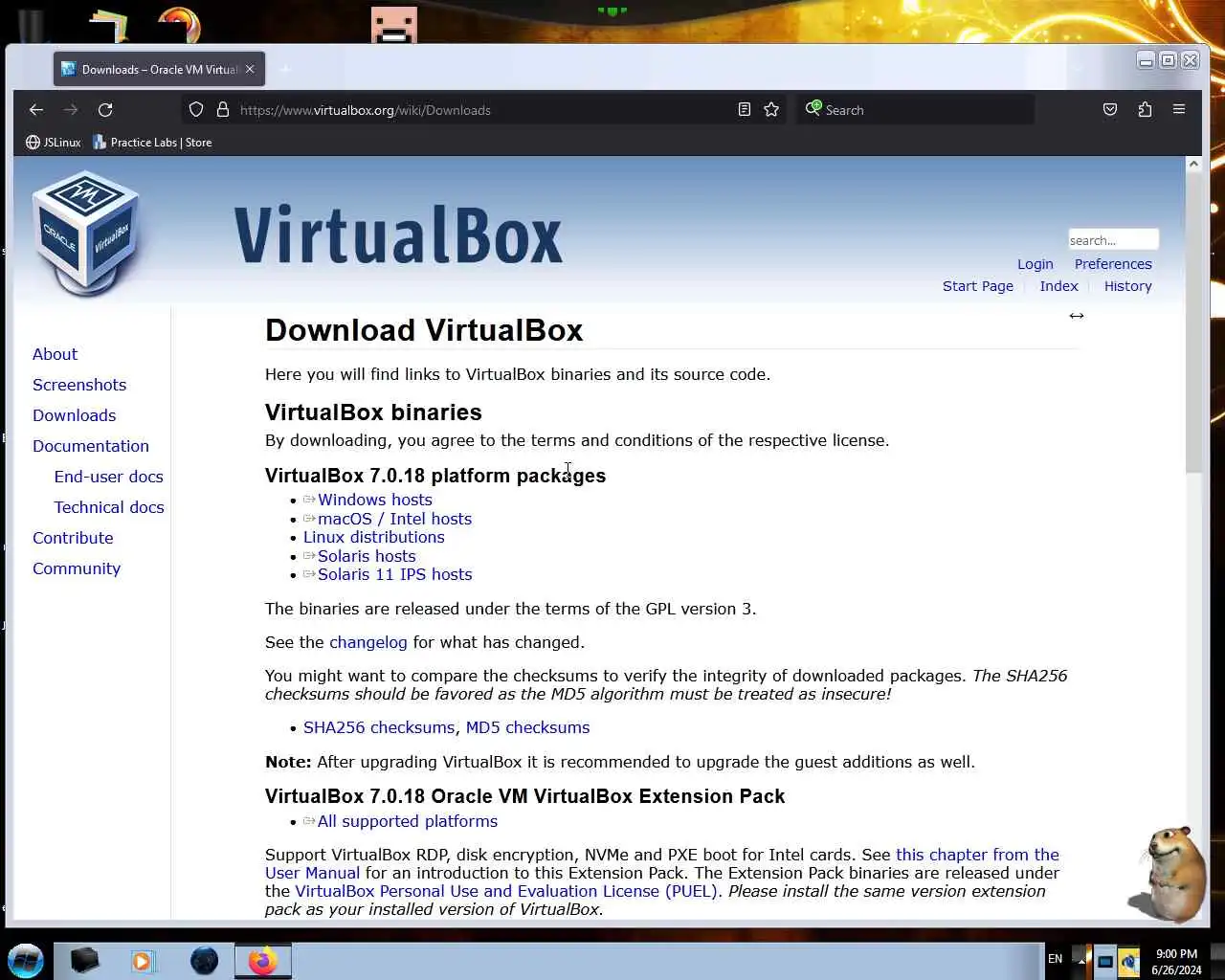Close the Downloads – Oracle VM VirtualBox tab
This screenshot has width=1225, height=980.
(x=250, y=69)
